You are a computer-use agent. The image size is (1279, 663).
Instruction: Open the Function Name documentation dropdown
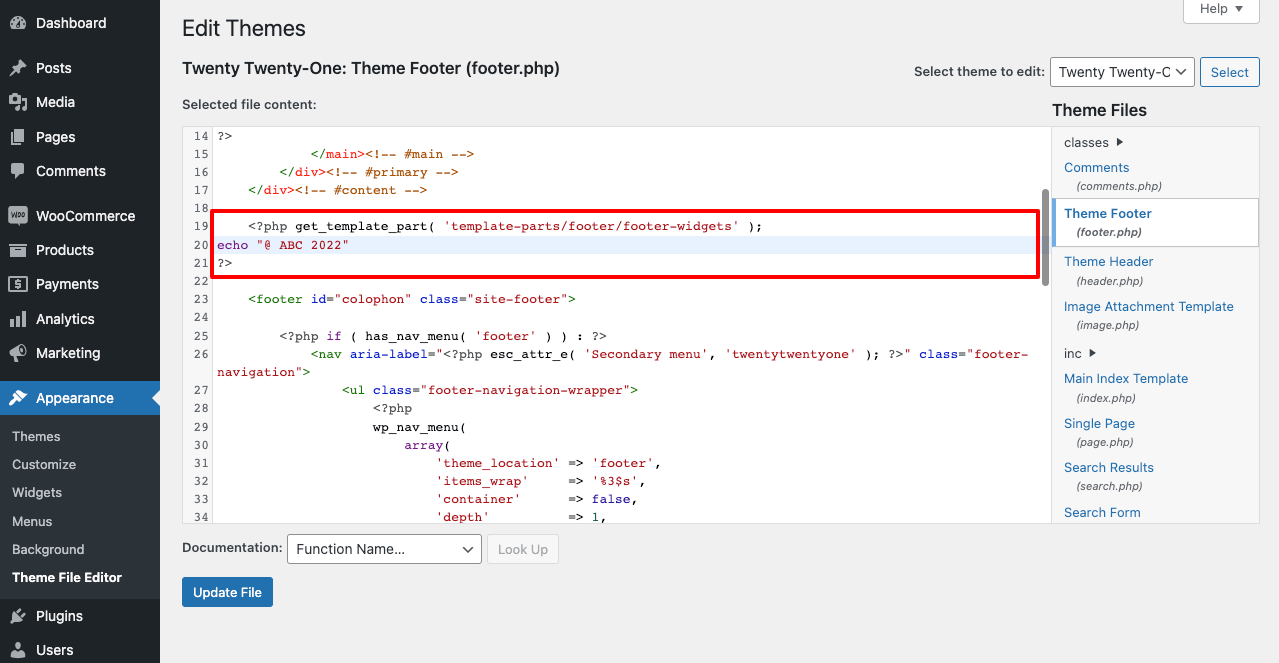pyautogui.click(x=385, y=549)
